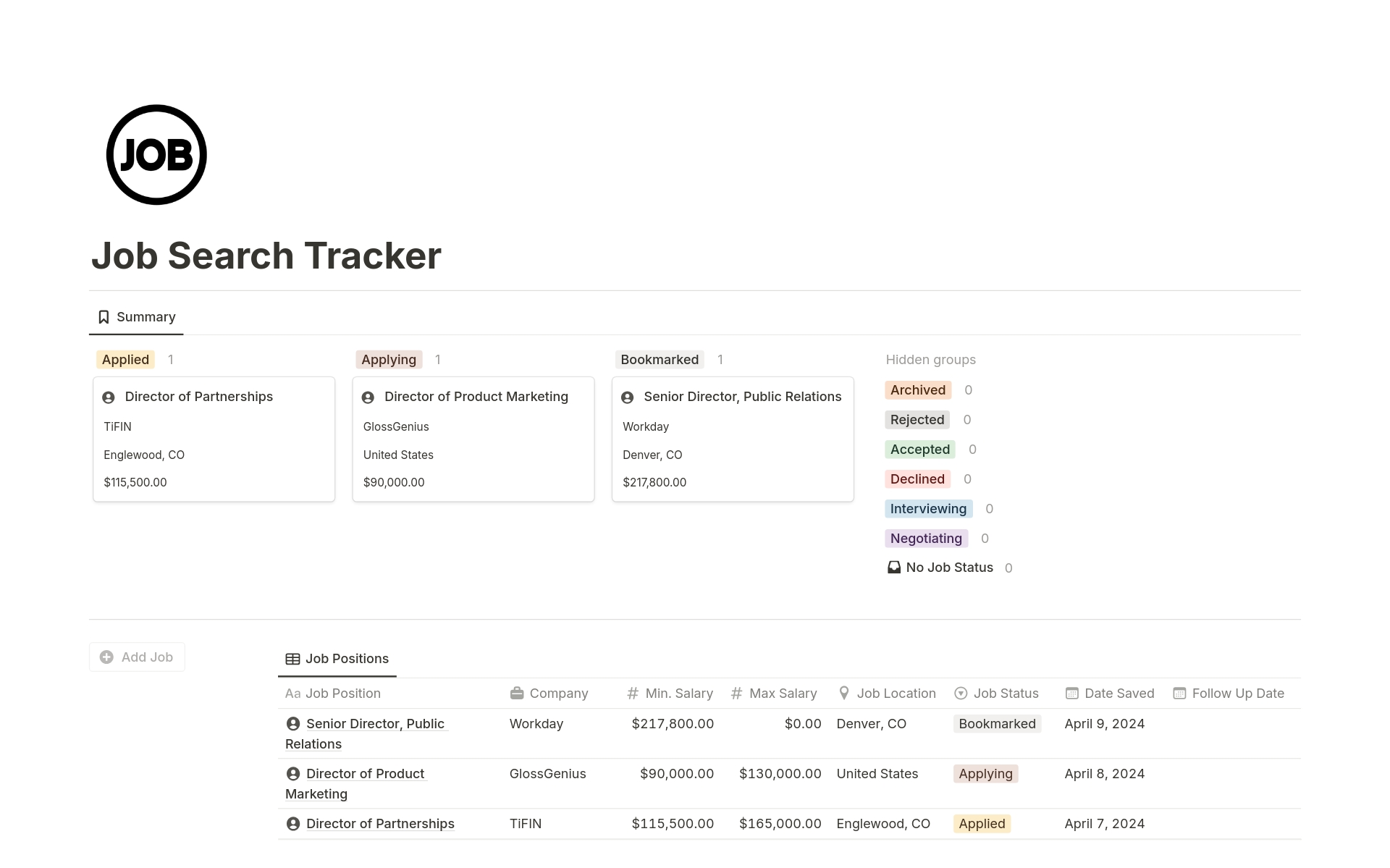Open Follow Up Date column header menu
The image size is (1390, 868).
pyautogui.click(x=1237, y=694)
